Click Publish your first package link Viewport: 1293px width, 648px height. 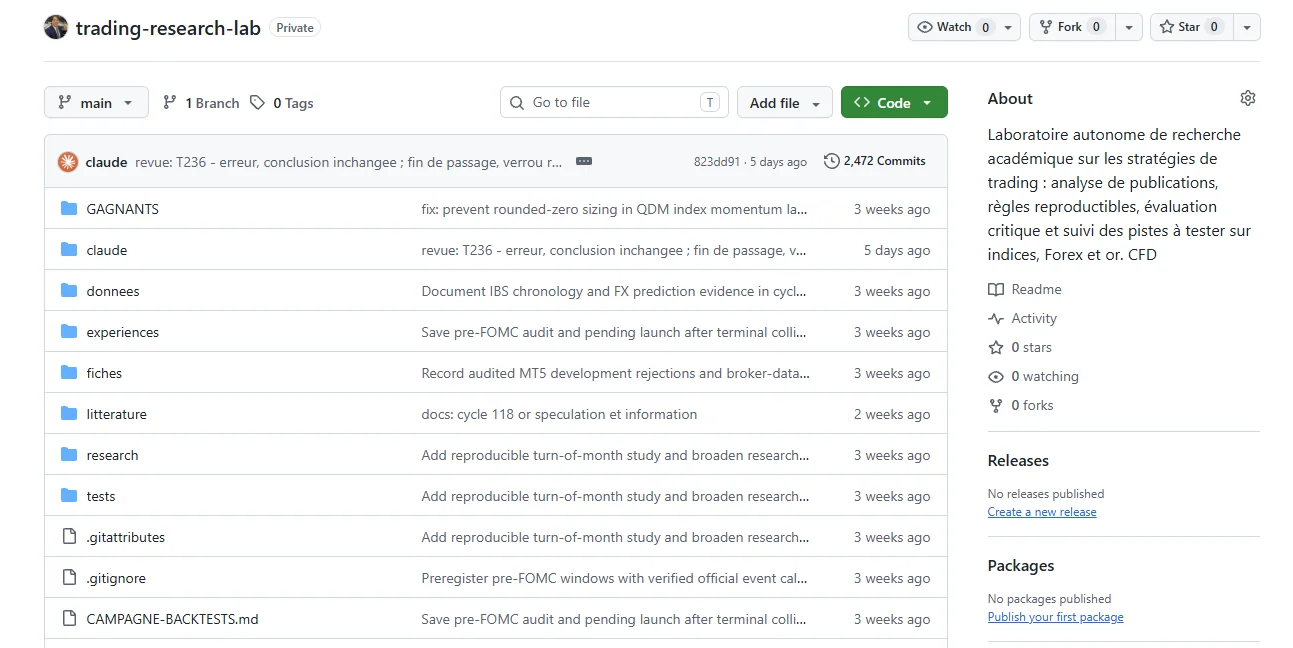coord(1055,617)
